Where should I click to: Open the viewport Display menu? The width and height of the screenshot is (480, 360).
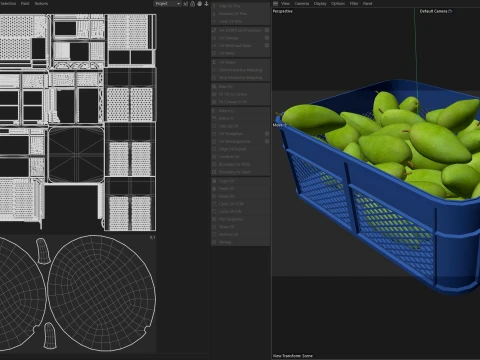pyautogui.click(x=320, y=3)
